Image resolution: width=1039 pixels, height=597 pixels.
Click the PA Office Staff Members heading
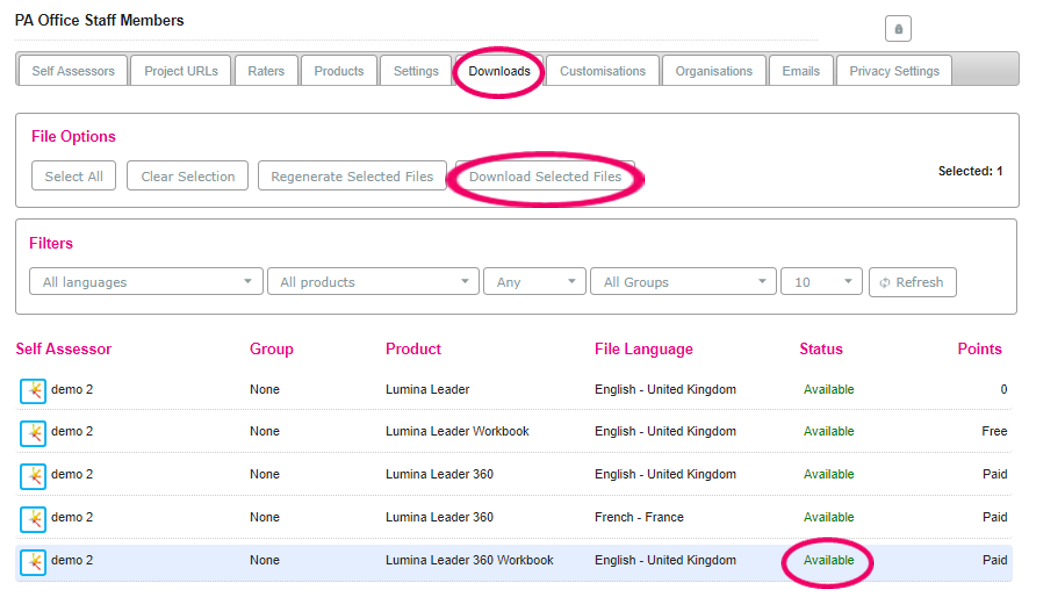(x=99, y=21)
